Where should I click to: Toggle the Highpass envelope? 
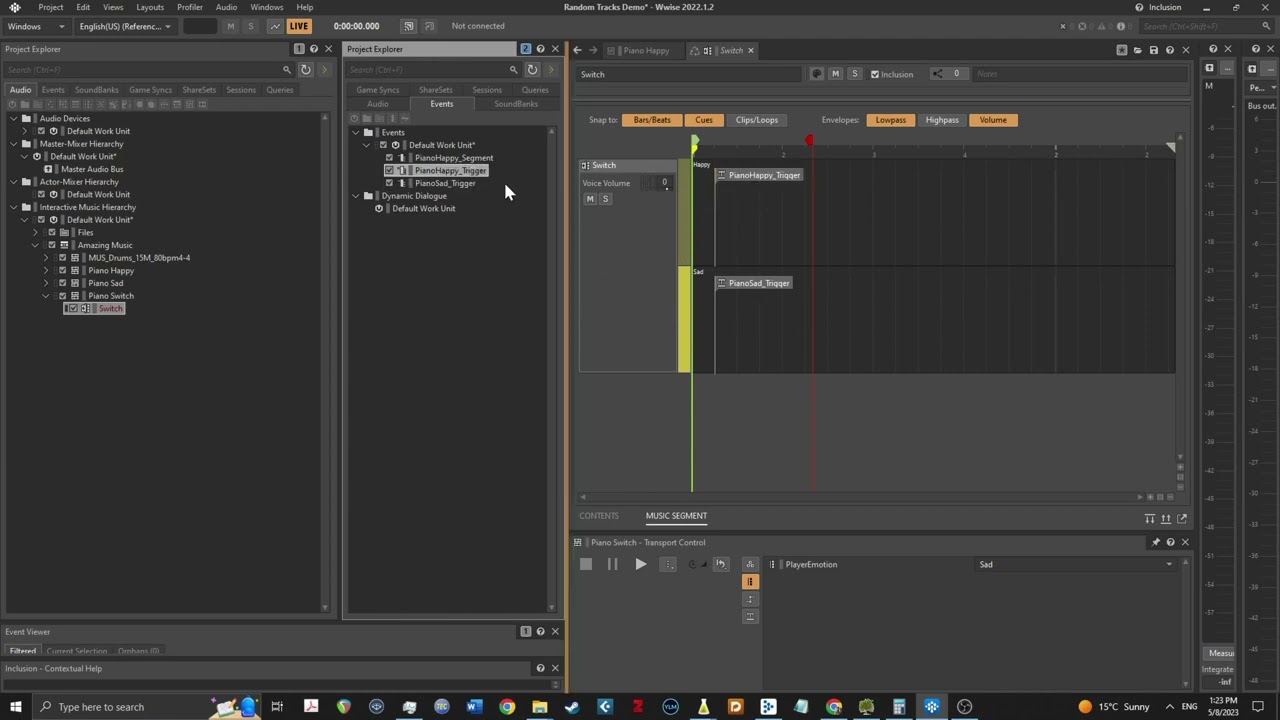pos(942,120)
